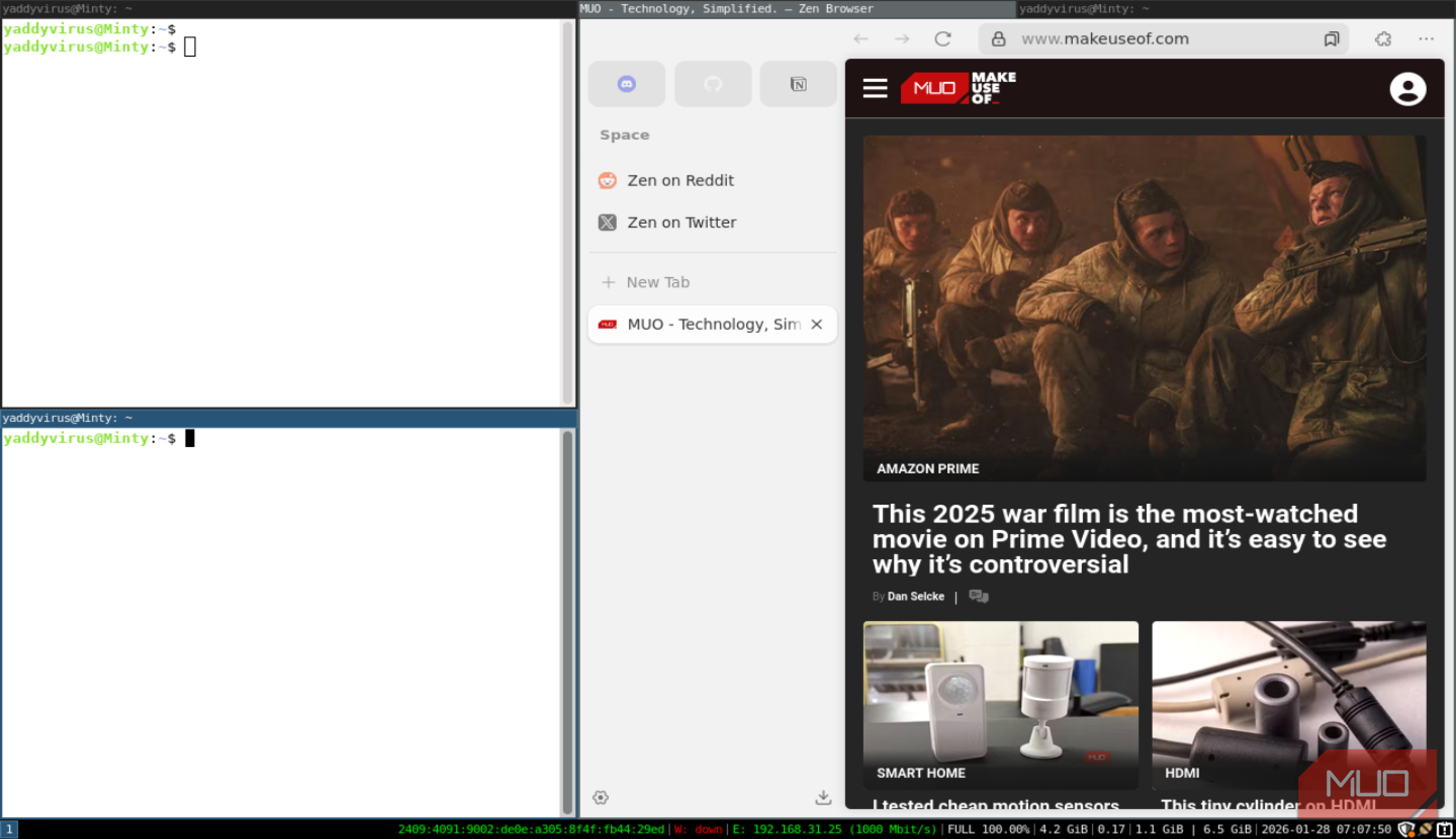The height and width of the screenshot is (839, 1456).
Task: Open the Zen on Reddit pinned tab
Action: click(712, 181)
